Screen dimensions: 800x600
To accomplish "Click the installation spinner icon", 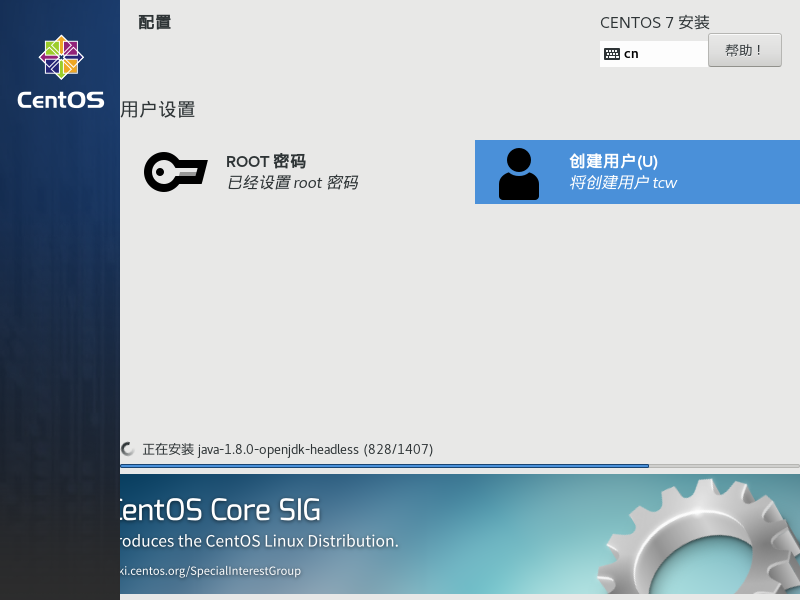I will [127, 449].
